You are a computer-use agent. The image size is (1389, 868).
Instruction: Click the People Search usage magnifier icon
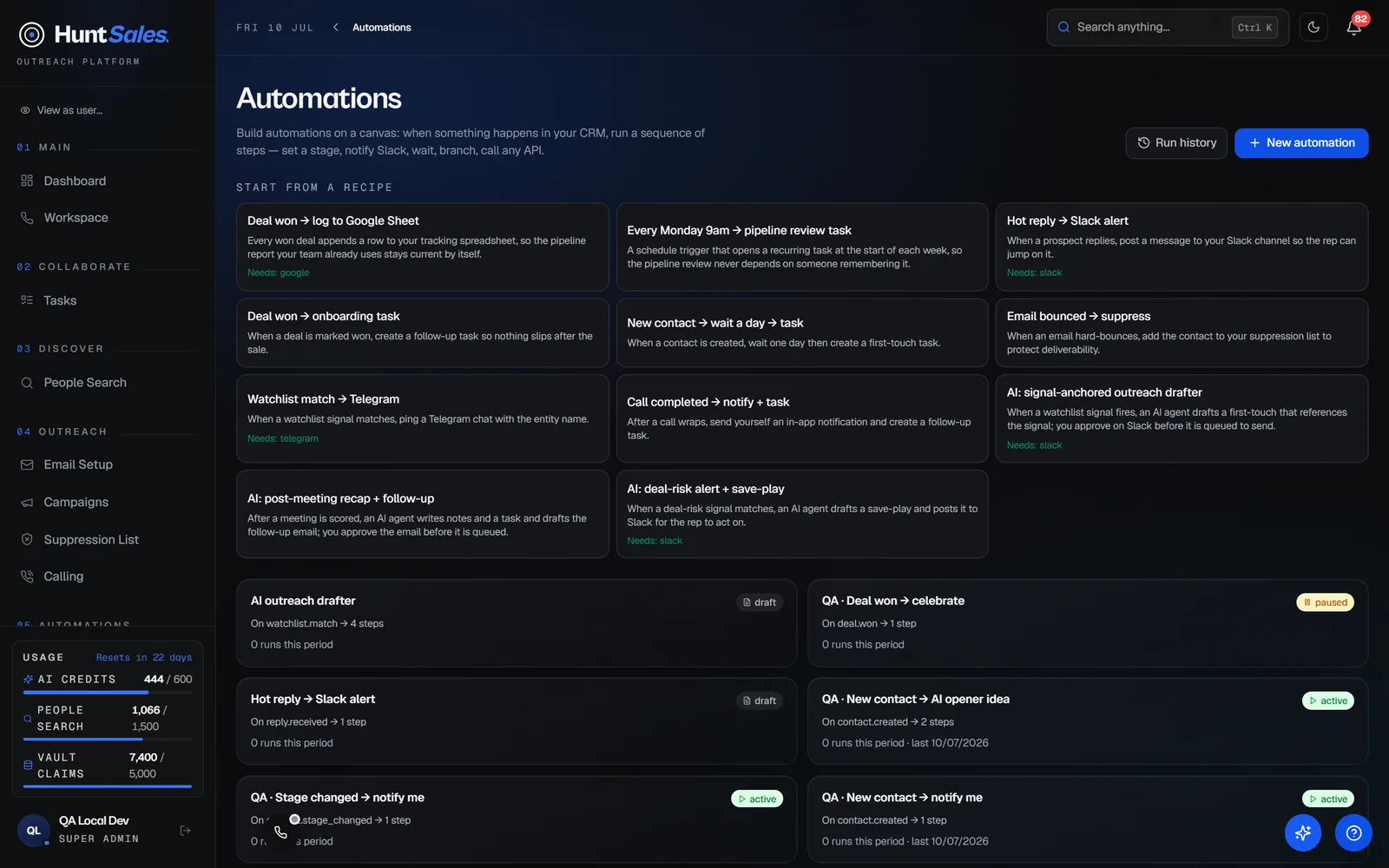(28, 719)
